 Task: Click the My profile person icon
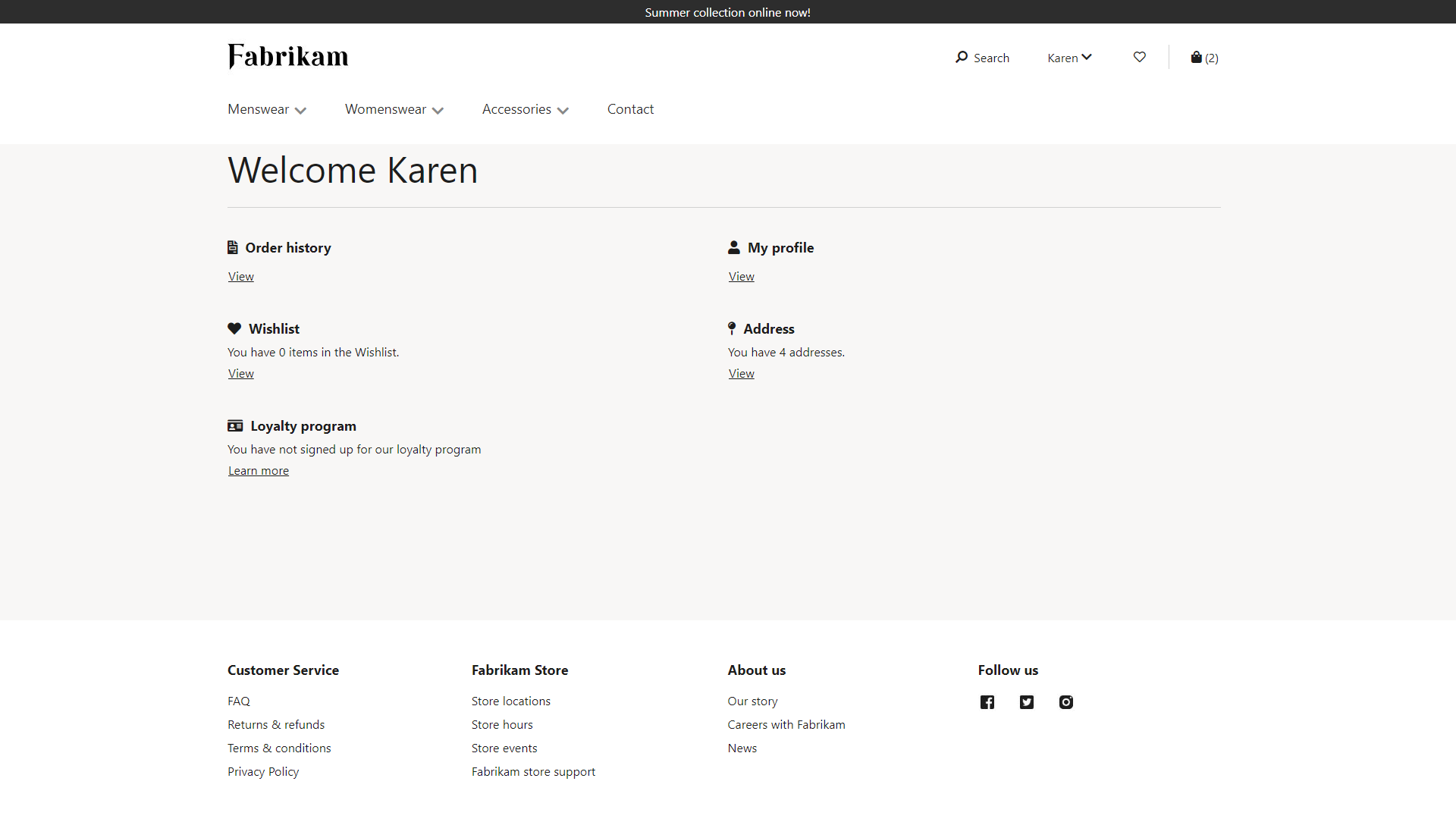(x=734, y=248)
